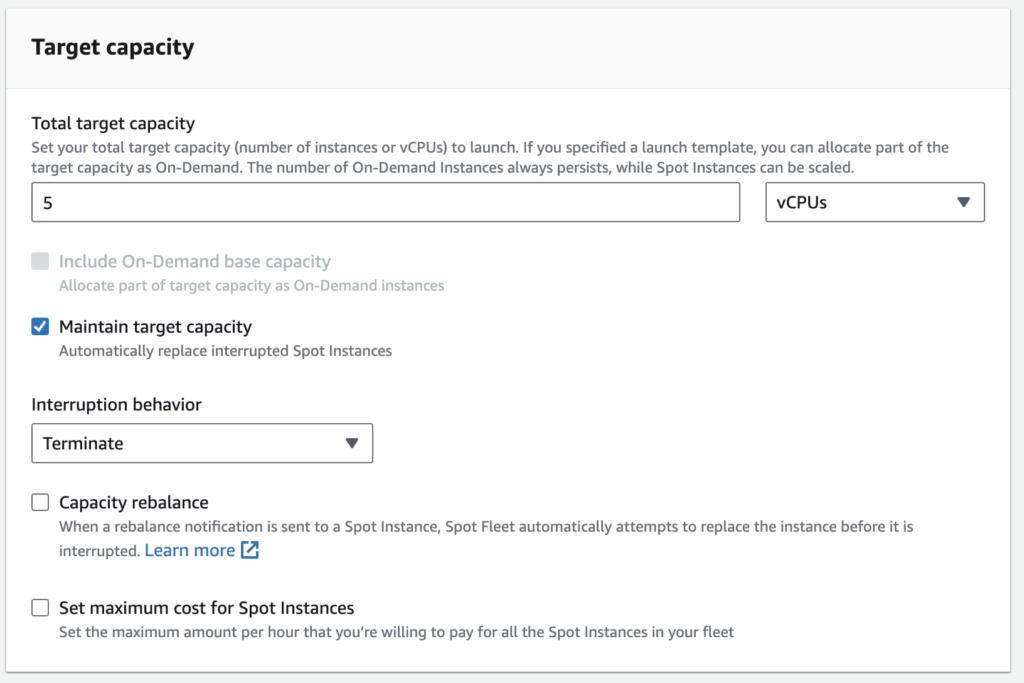Tick the Set maximum cost for Spot Instances checkbox

40,608
